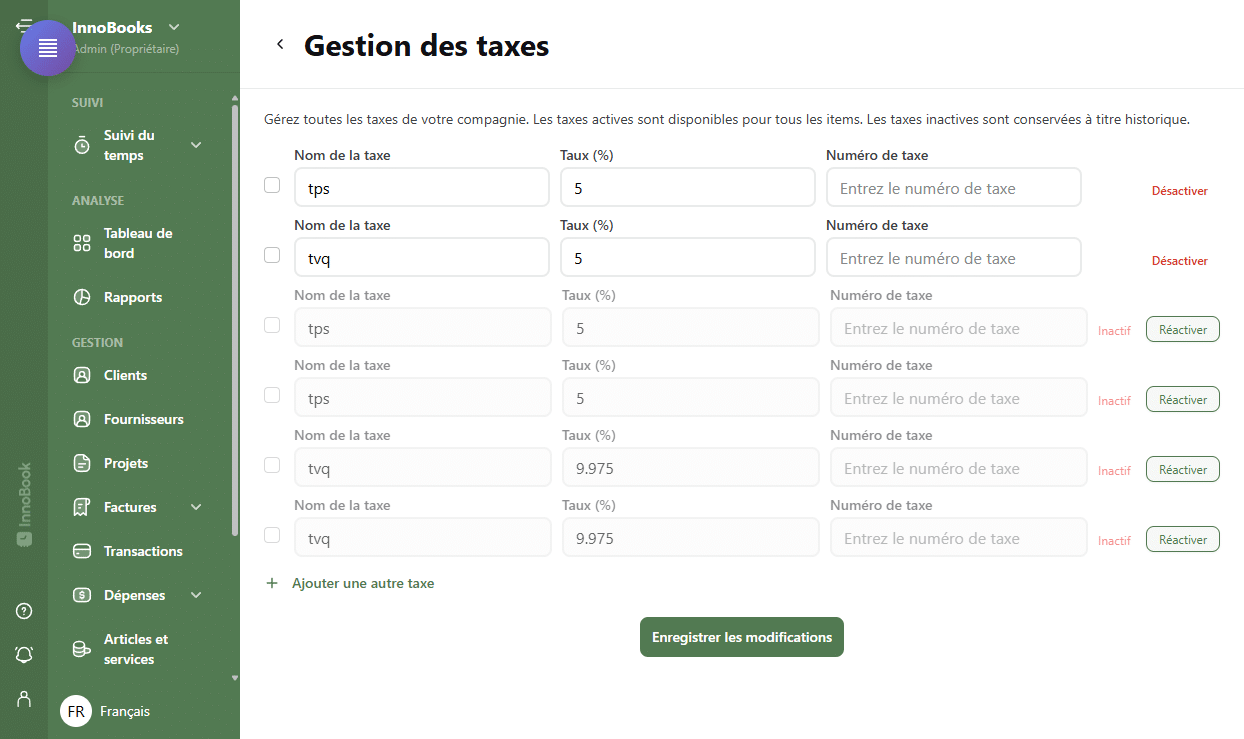Image resolution: width=1244 pixels, height=739 pixels.
Task: Click the FR language badge
Action: [76, 711]
